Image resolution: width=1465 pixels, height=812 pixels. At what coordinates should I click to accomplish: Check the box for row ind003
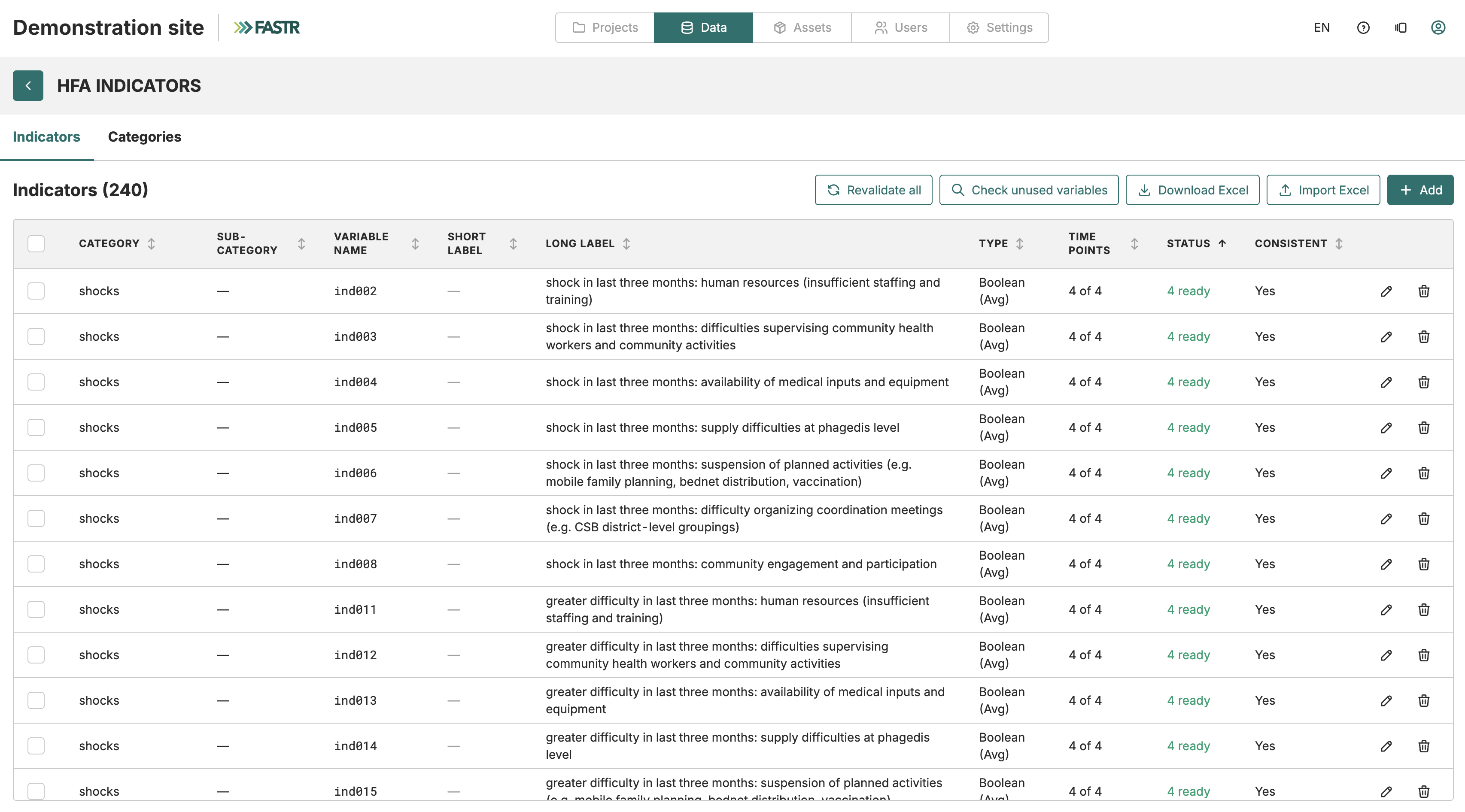click(36, 336)
